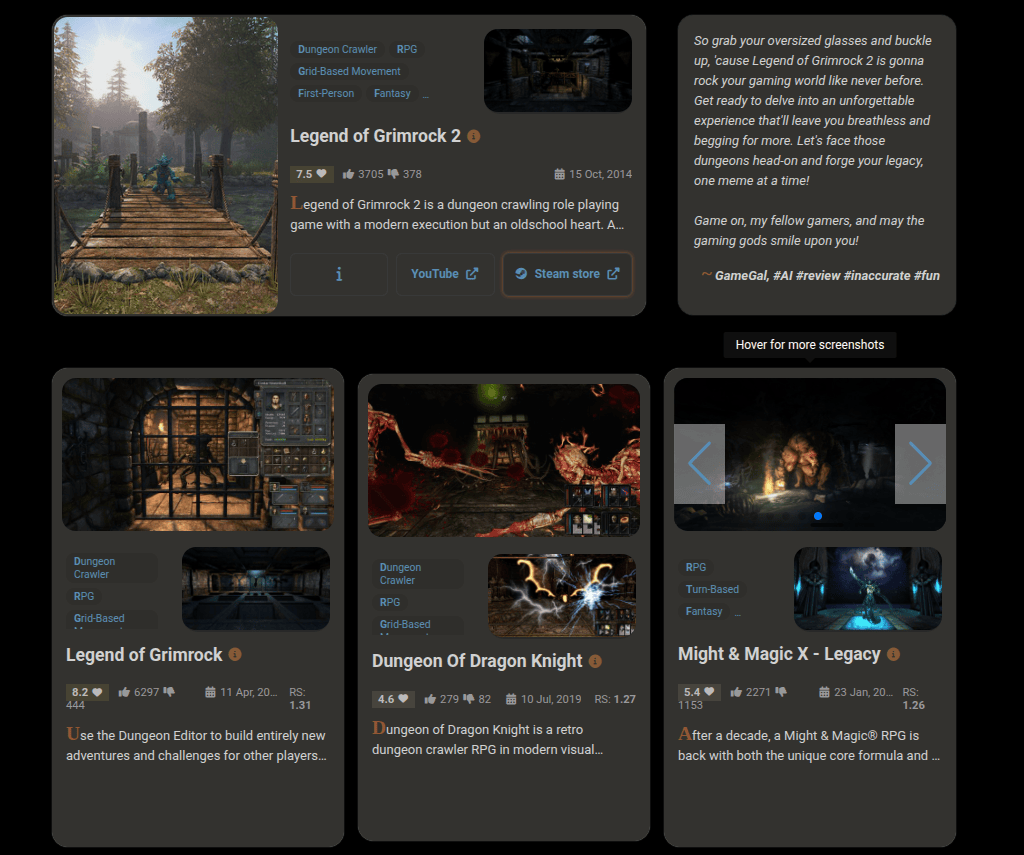The image size is (1024, 855).
Task: Click the info icon after Might & Magic X - Legacy
Action: click(x=893, y=654)
